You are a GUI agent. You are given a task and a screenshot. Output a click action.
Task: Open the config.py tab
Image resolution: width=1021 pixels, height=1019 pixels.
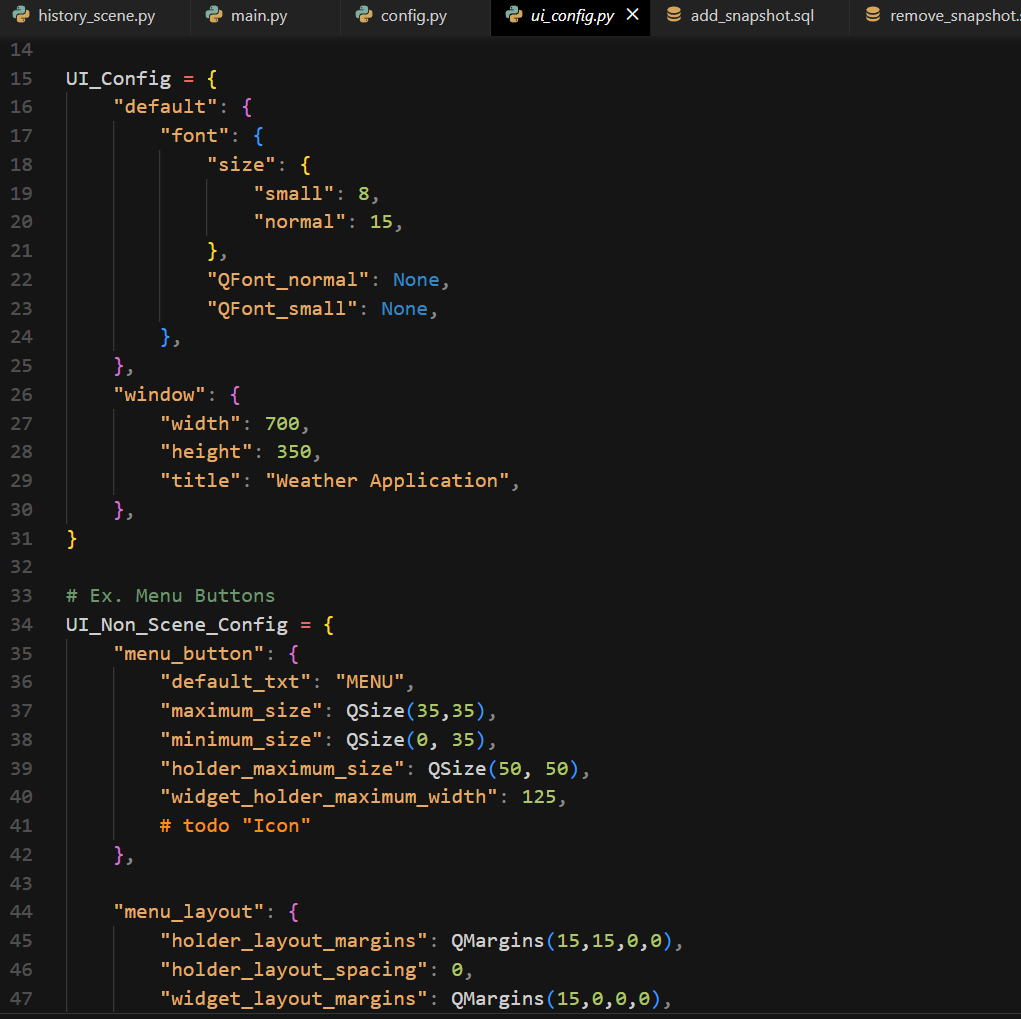[413, 17]
